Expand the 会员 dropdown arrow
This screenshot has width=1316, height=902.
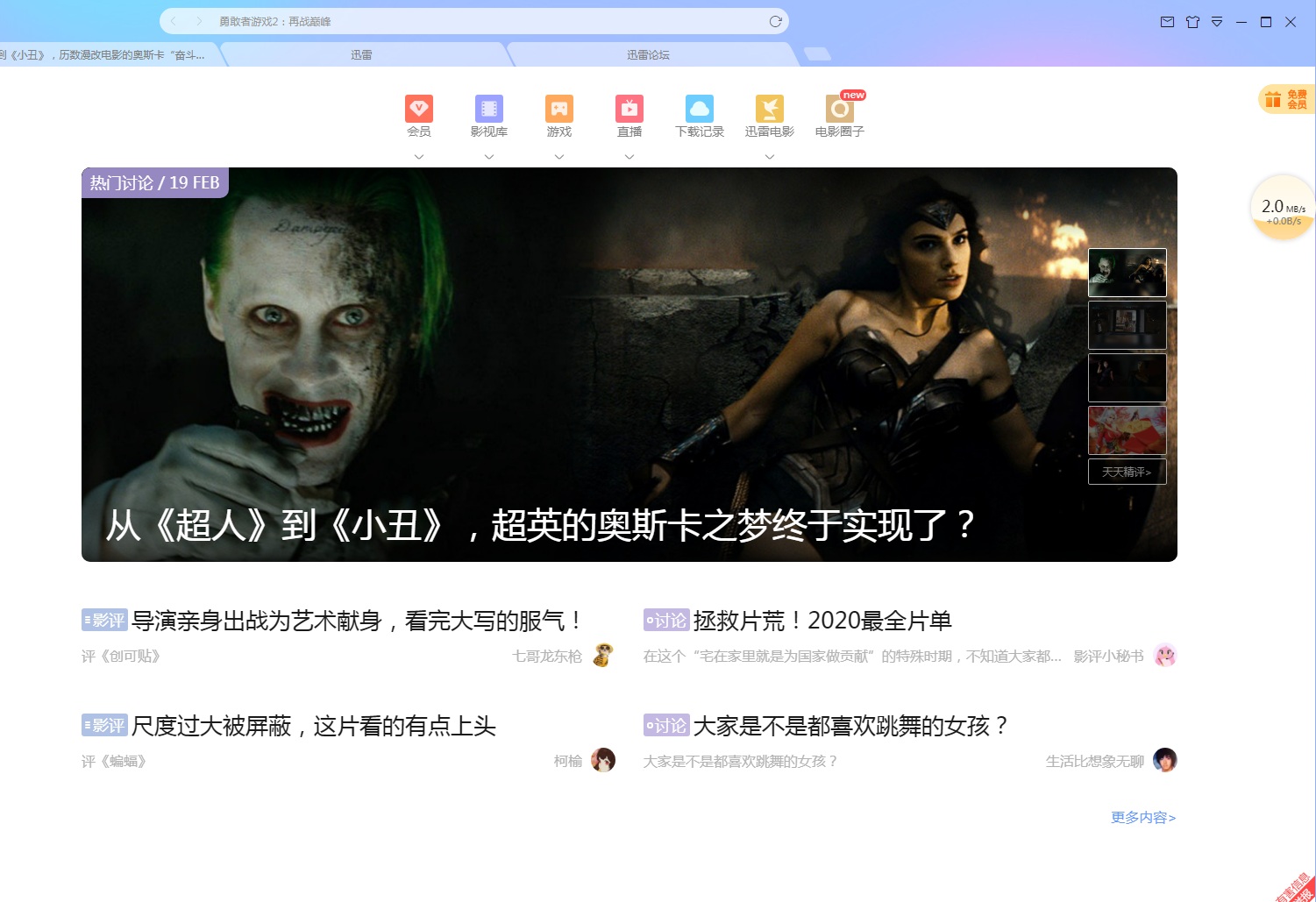(x=419, y=157)
